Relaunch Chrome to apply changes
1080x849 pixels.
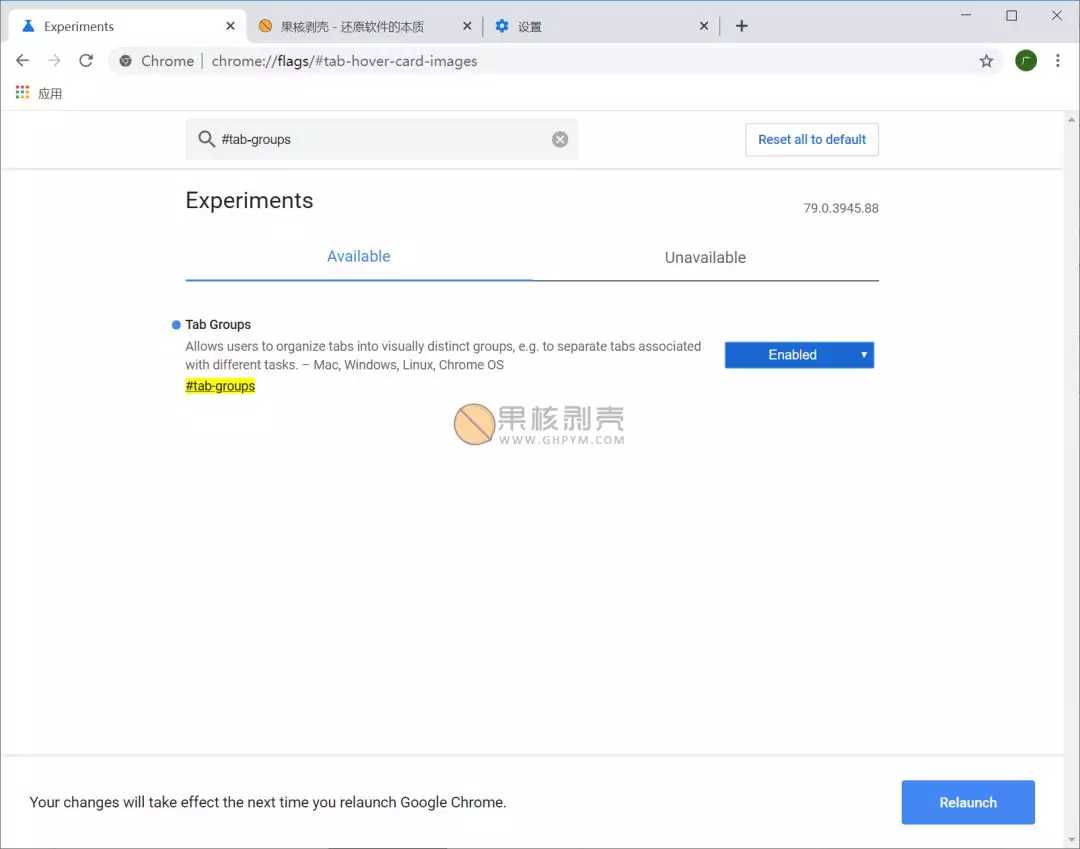(968, 802)
